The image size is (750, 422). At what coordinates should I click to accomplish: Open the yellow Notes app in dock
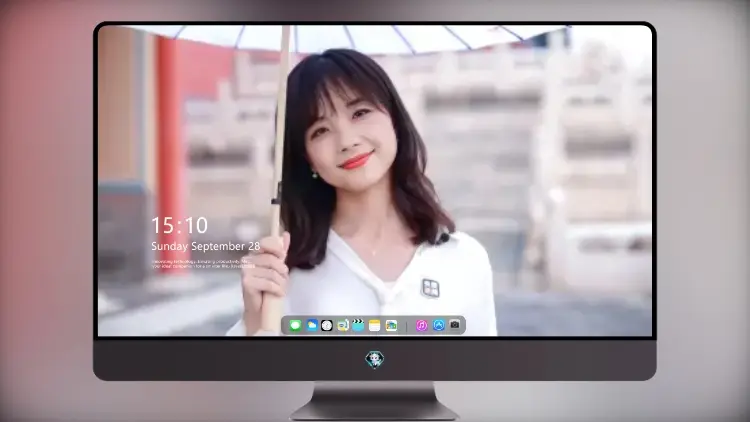(x=375, y=325)
